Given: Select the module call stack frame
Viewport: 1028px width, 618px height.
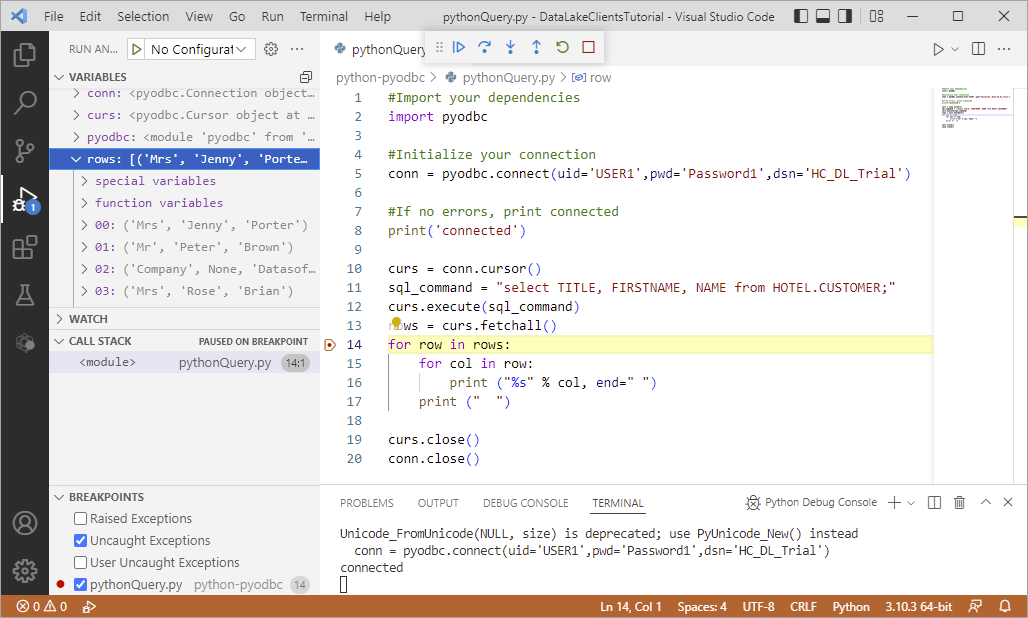Looking at the screenshot, I should pos(184,362).
